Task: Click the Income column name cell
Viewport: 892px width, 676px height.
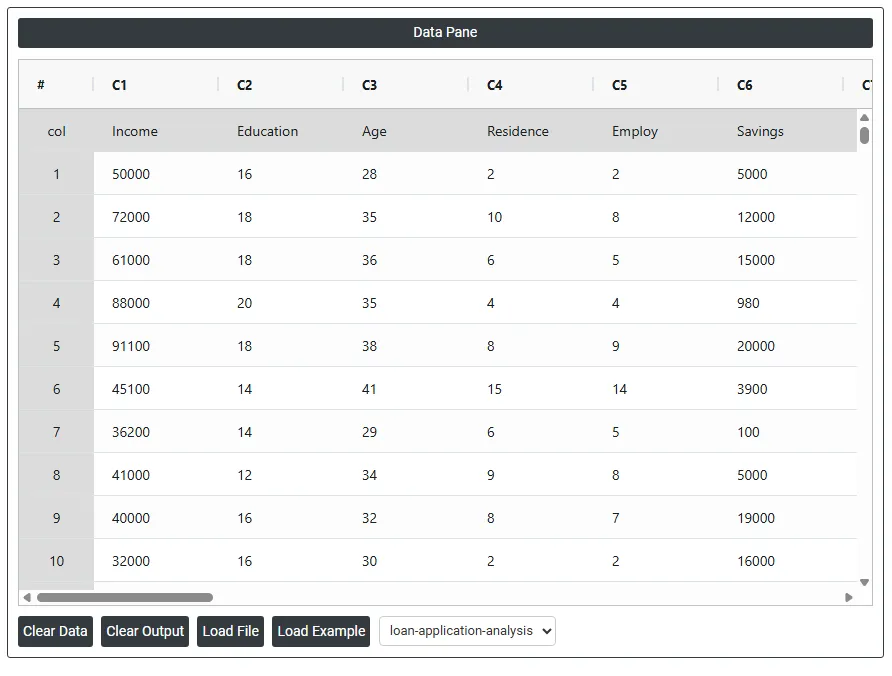Action: [x=156, y=131]
